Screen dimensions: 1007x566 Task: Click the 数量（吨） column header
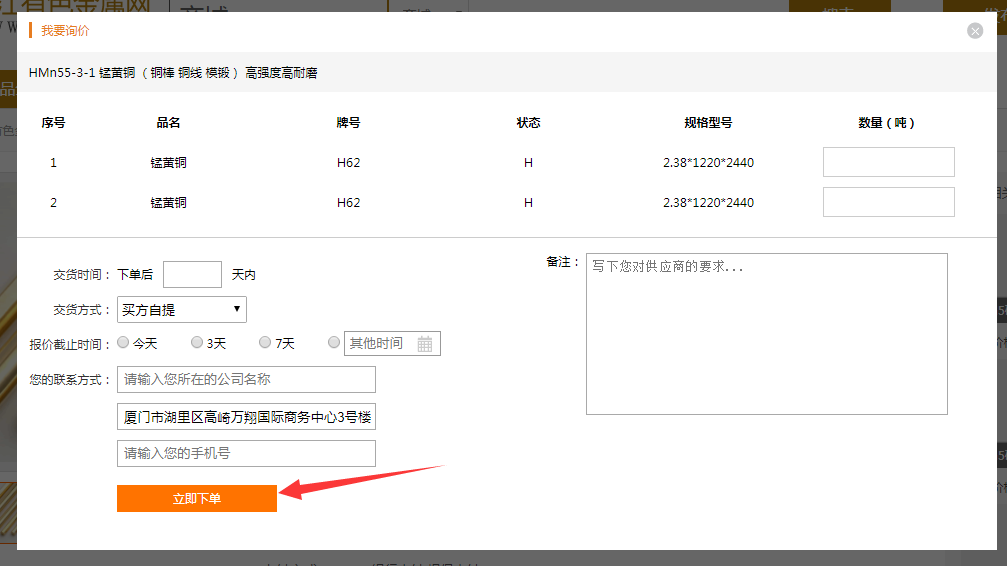pos(886,123)
